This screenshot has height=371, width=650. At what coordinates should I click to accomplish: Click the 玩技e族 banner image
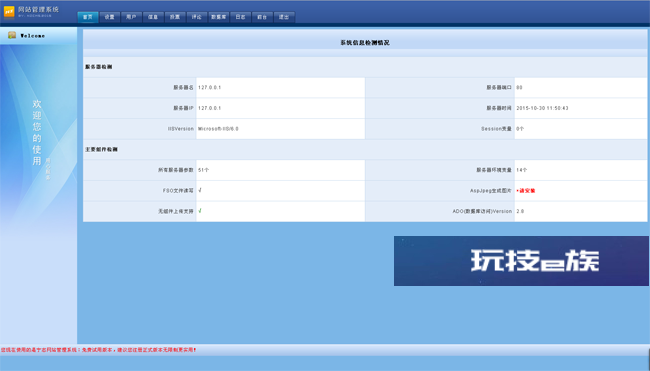point(521,261)
